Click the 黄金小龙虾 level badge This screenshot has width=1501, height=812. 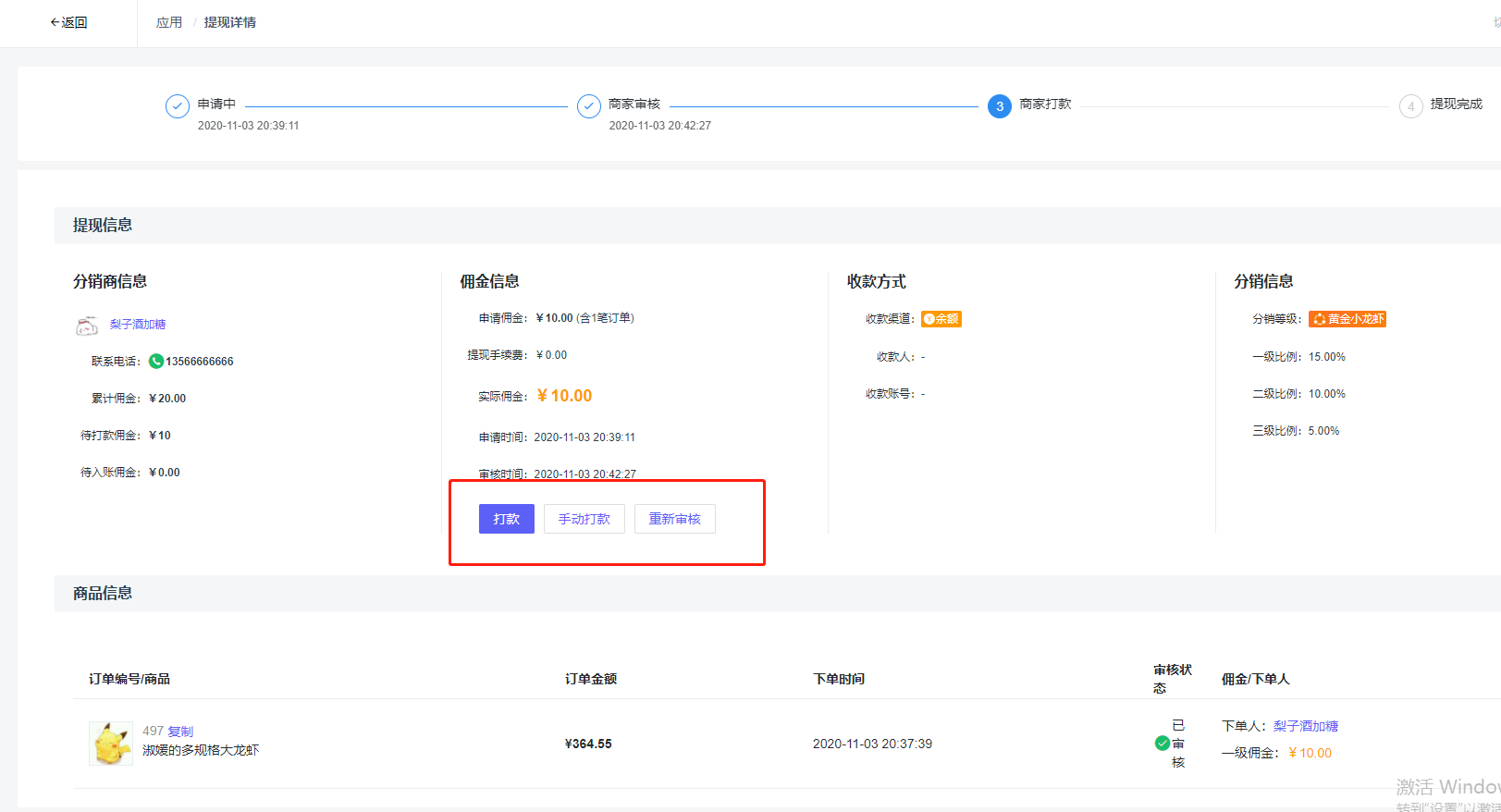click(1347, 319)
